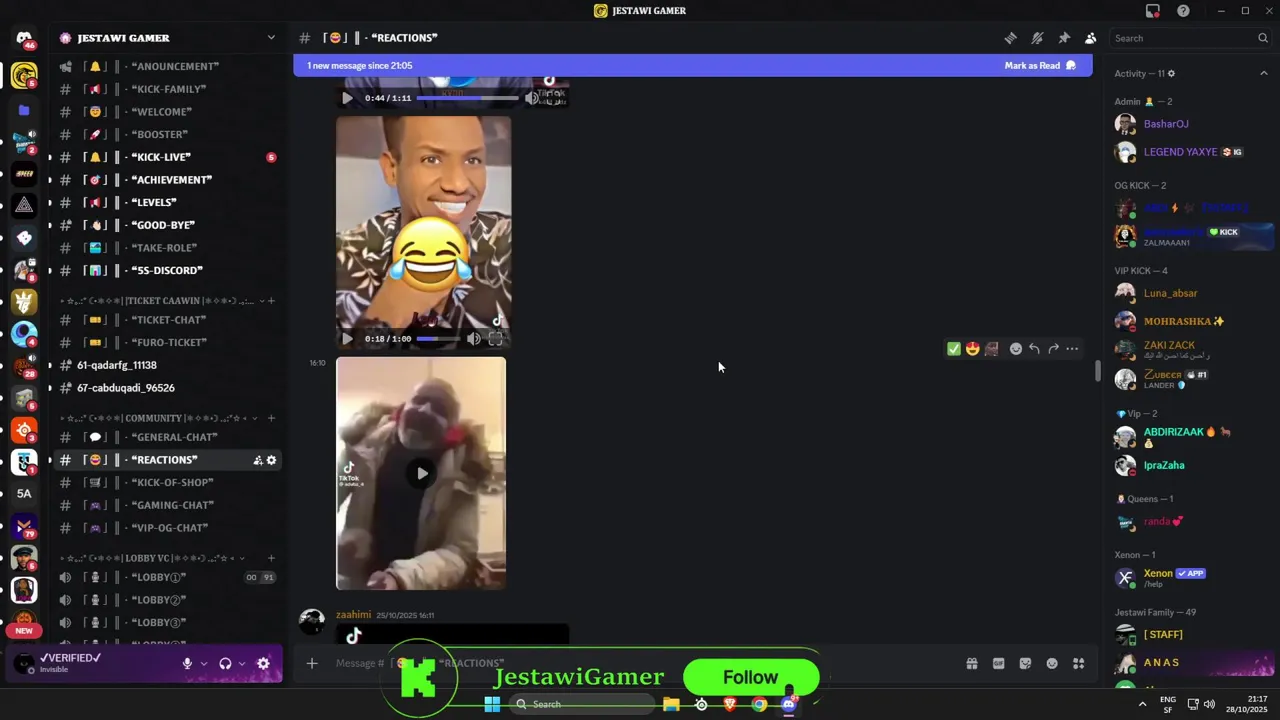
Task: Reply to the hovered message
Action: [x=1034, y=349]
